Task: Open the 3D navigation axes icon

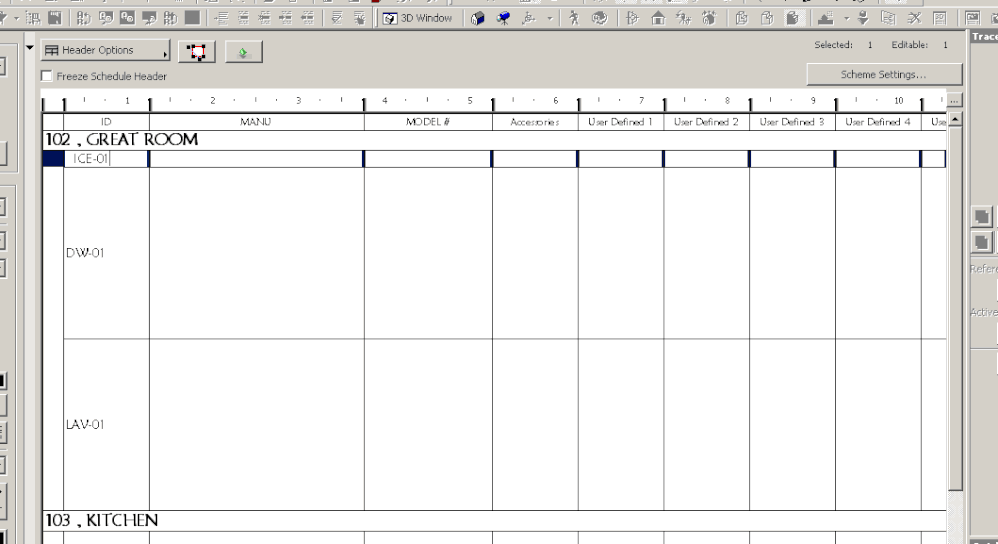Action: (x=529, y=18)
